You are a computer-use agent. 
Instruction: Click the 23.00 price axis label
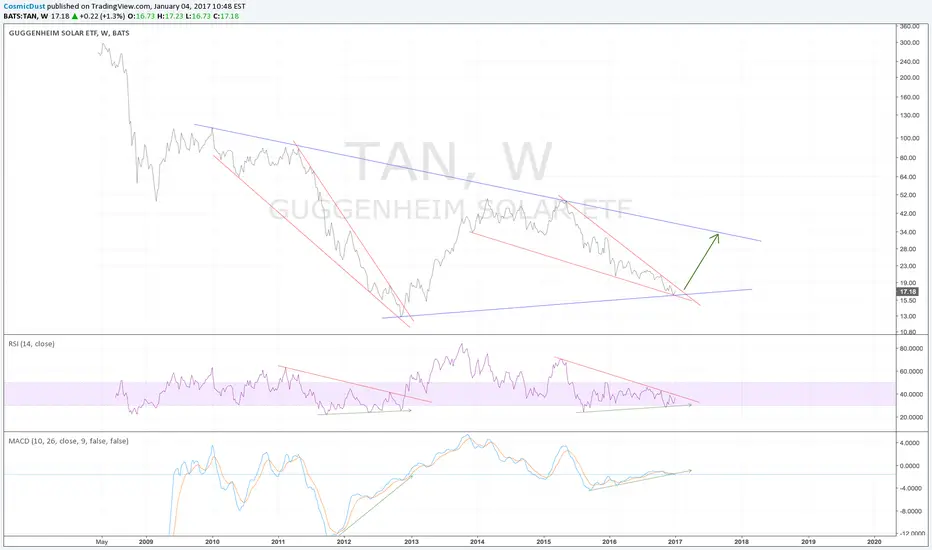pos(909,266)
